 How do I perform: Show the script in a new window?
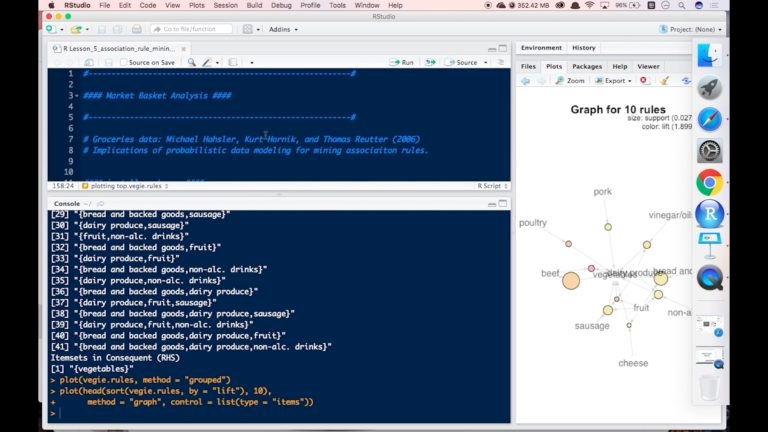(x=89, y=62)
